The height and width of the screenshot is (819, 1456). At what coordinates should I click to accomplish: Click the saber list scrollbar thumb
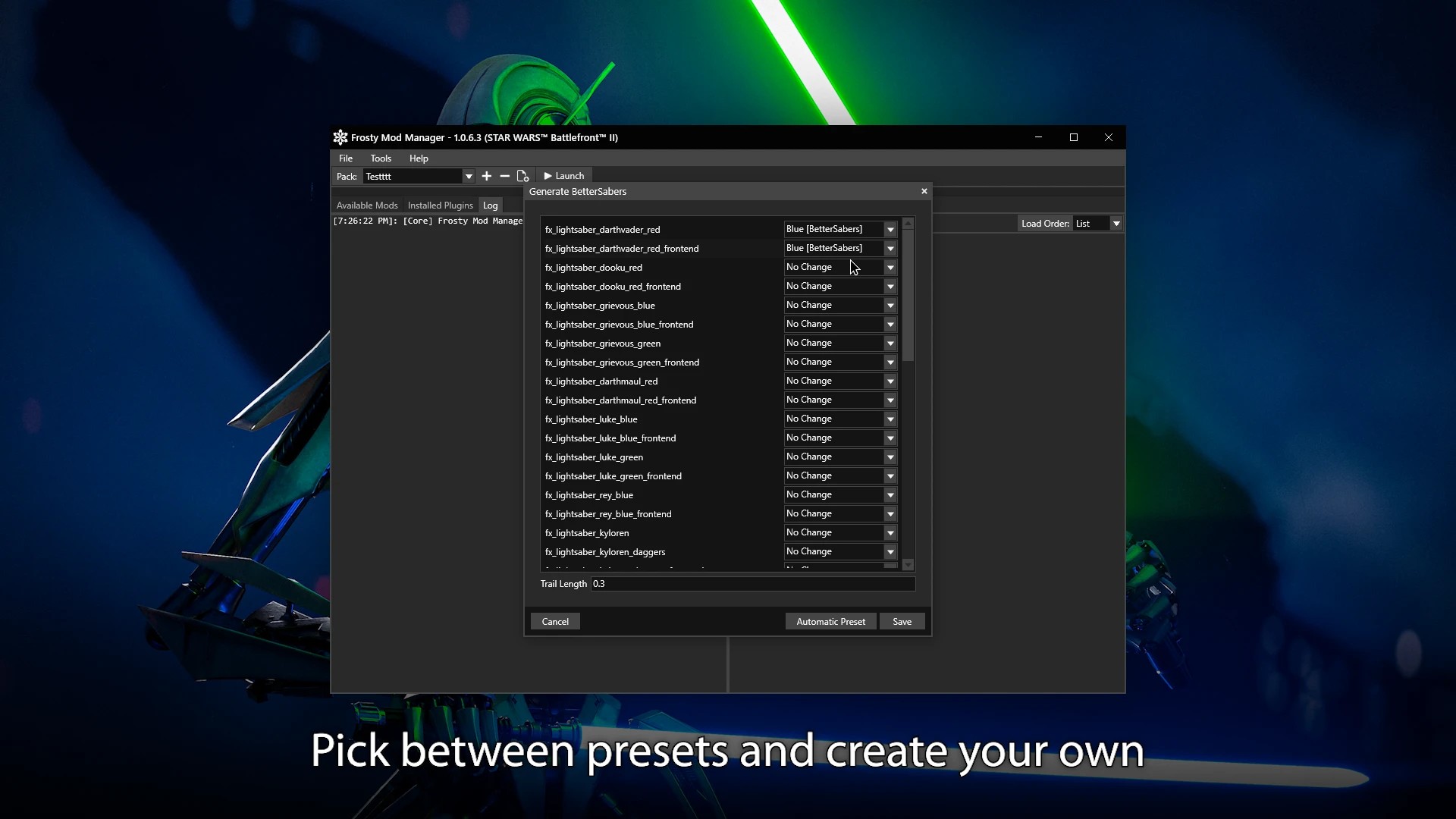908,296
